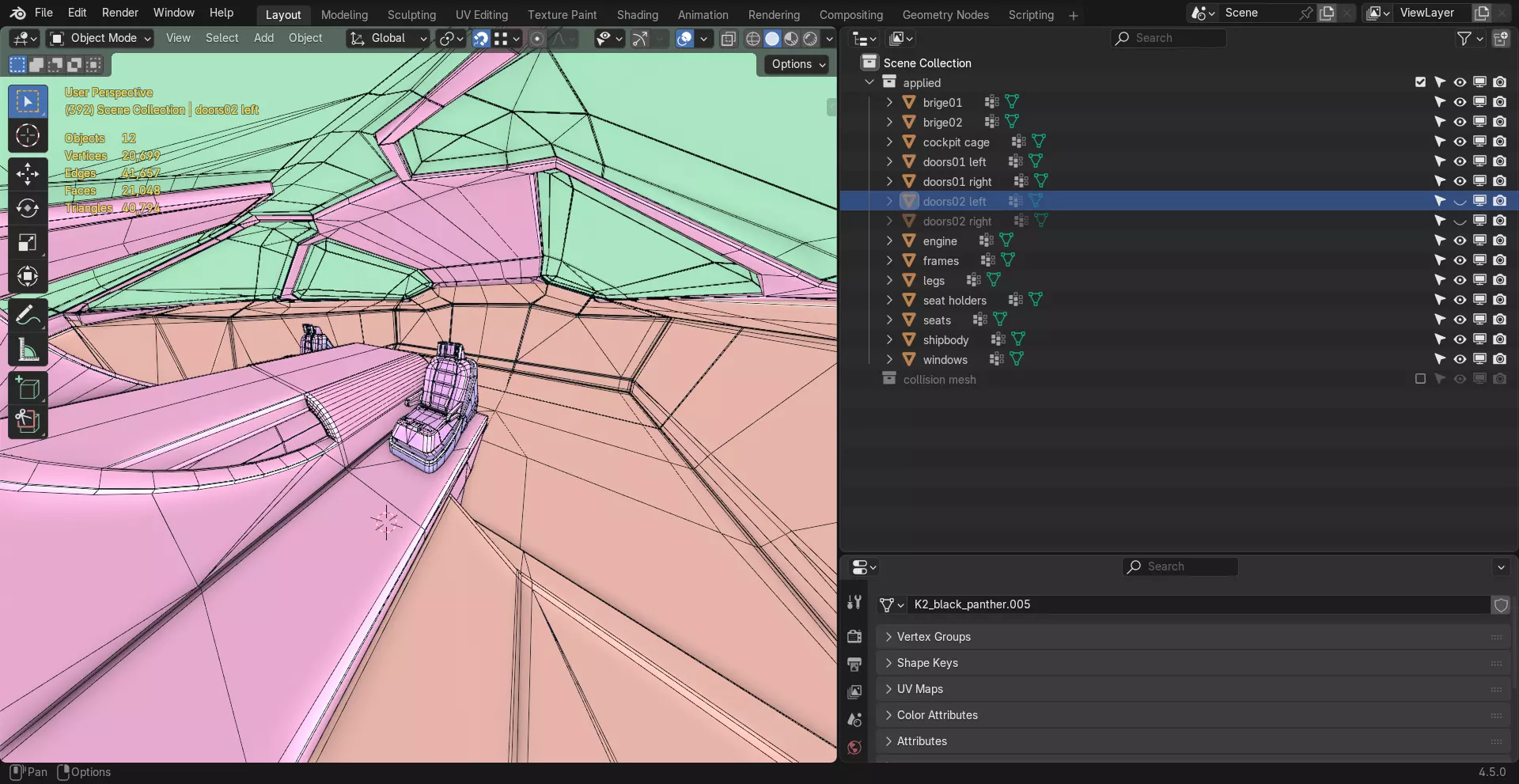
Task: Switch to solid viewport shading
Action: click(772, 38)
